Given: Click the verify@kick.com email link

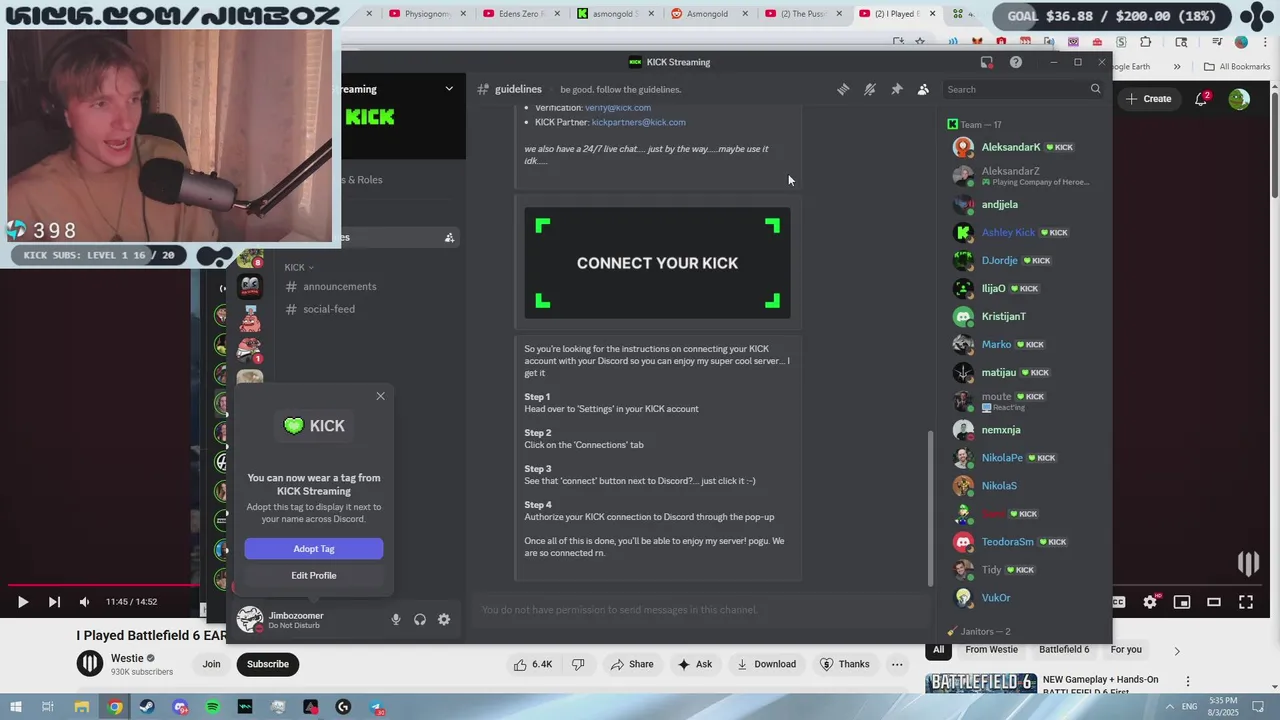Looking at the screenshot, I should tap(618, 107).
